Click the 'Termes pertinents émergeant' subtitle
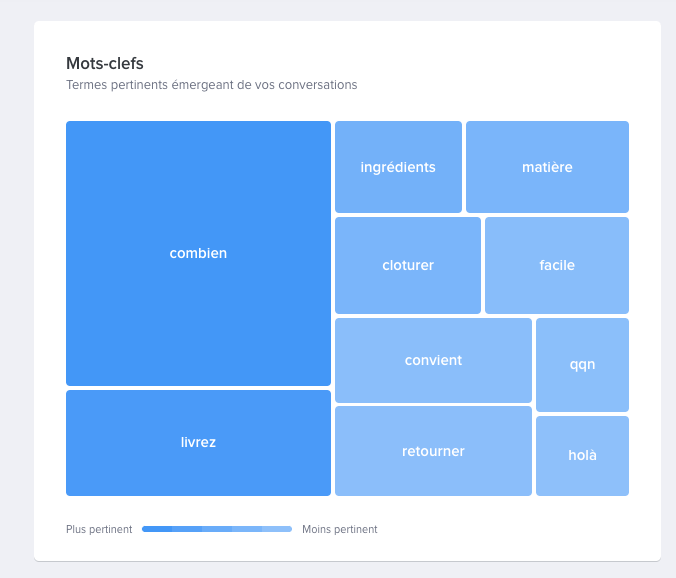The image size is (676, 578). 212,85
